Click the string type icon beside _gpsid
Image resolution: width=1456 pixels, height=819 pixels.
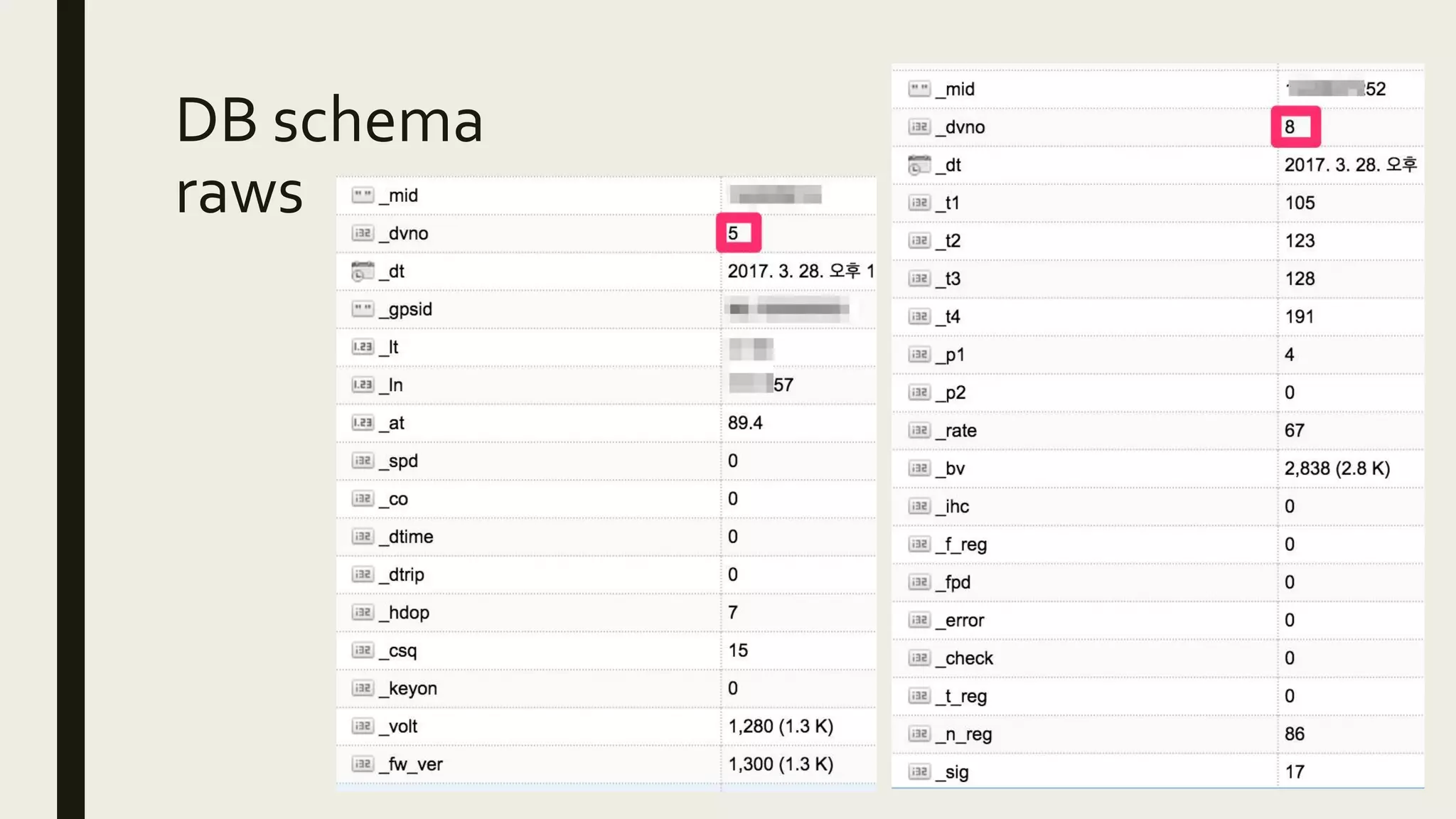coord(363,309)
